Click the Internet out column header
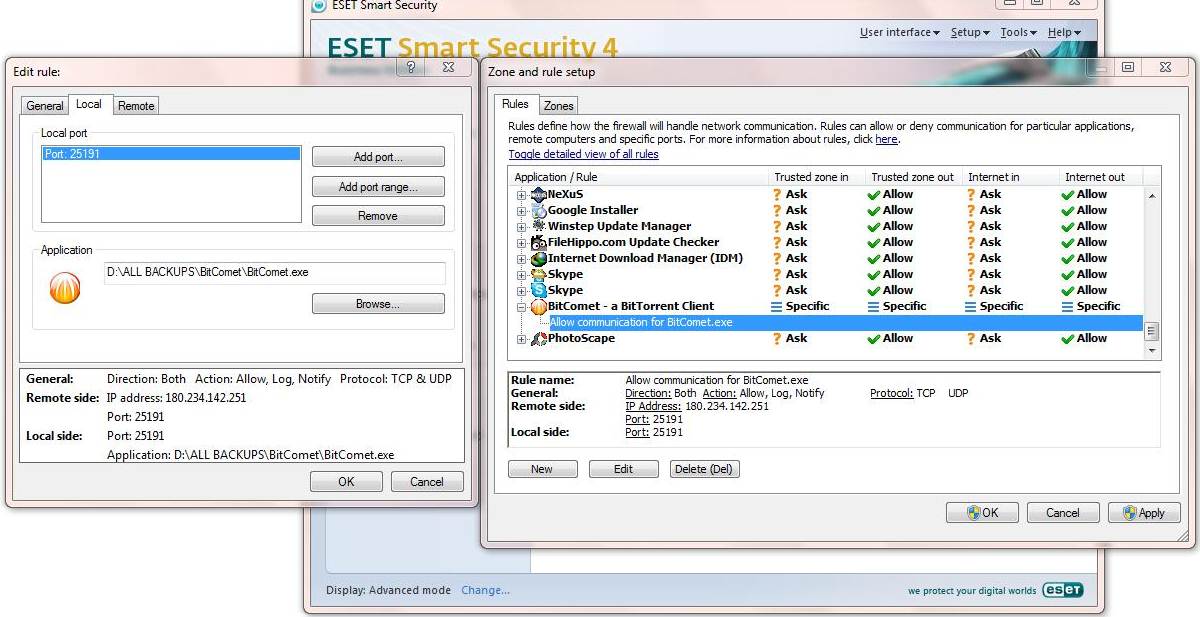 1102,177
